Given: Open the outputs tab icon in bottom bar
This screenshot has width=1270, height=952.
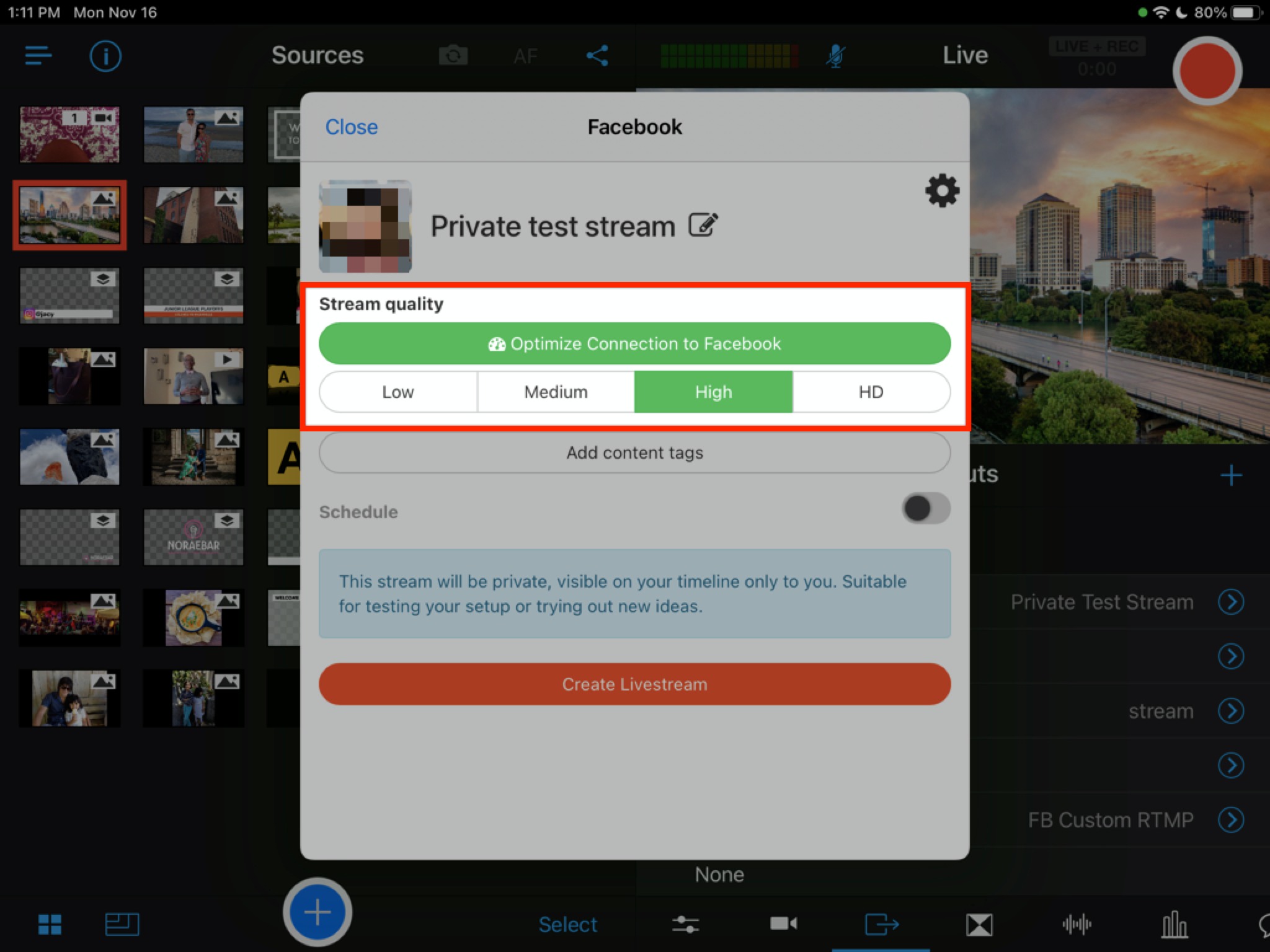Looking at the screenshot, I should point(881,924).
